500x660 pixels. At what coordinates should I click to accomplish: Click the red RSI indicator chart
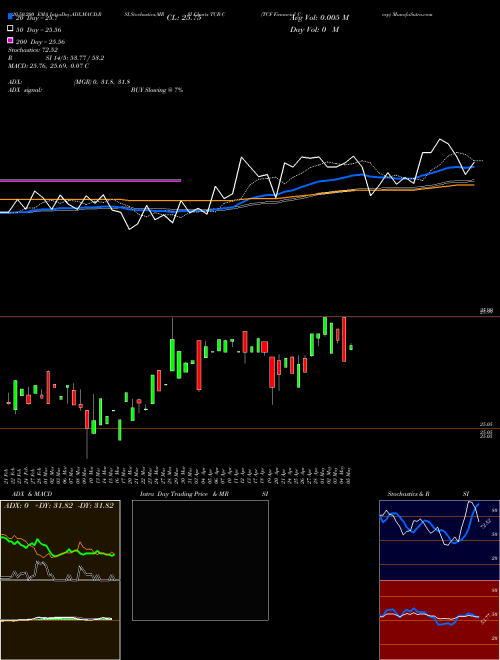(439, 620)
